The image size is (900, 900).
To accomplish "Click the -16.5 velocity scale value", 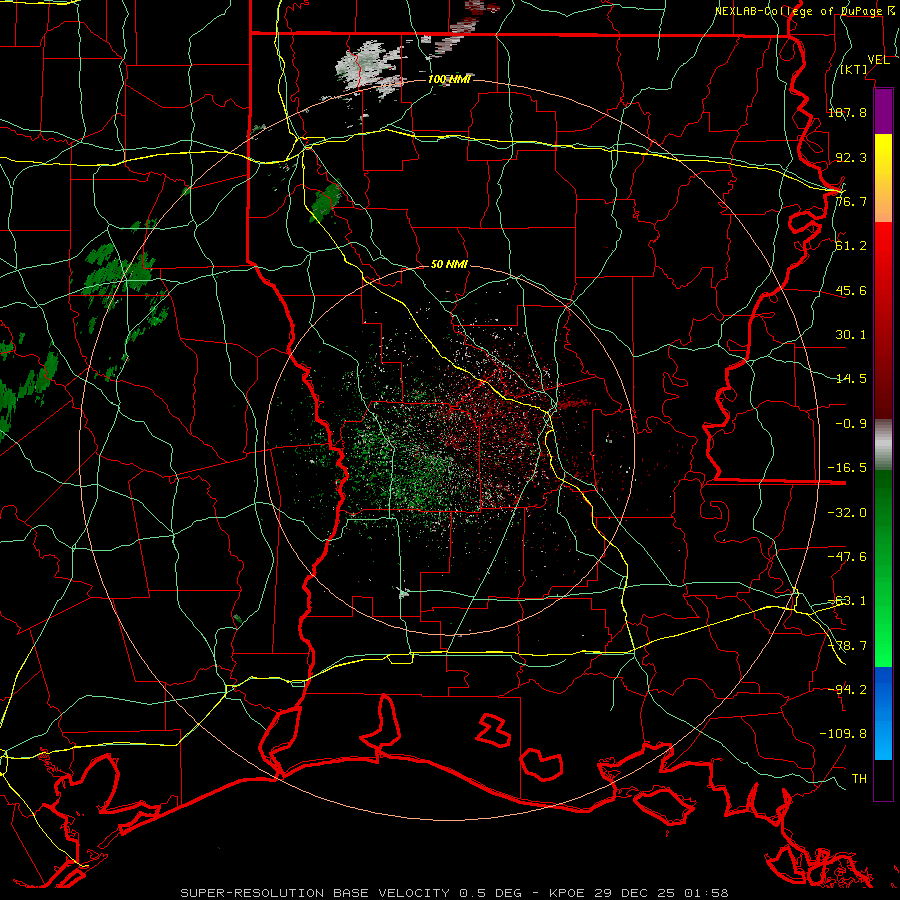I will point(847,468).
